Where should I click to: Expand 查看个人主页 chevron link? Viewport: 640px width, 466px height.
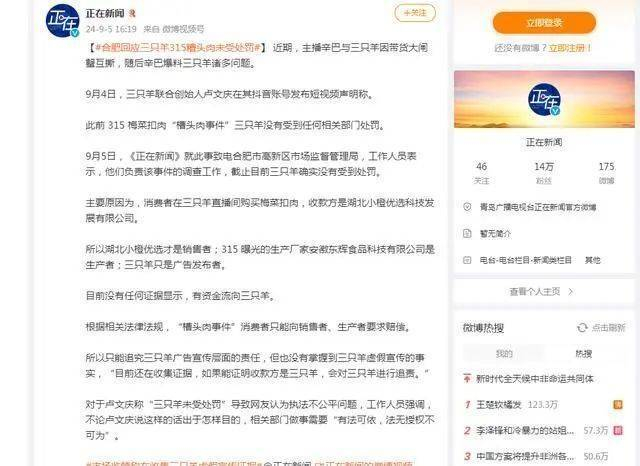(541, 291)
